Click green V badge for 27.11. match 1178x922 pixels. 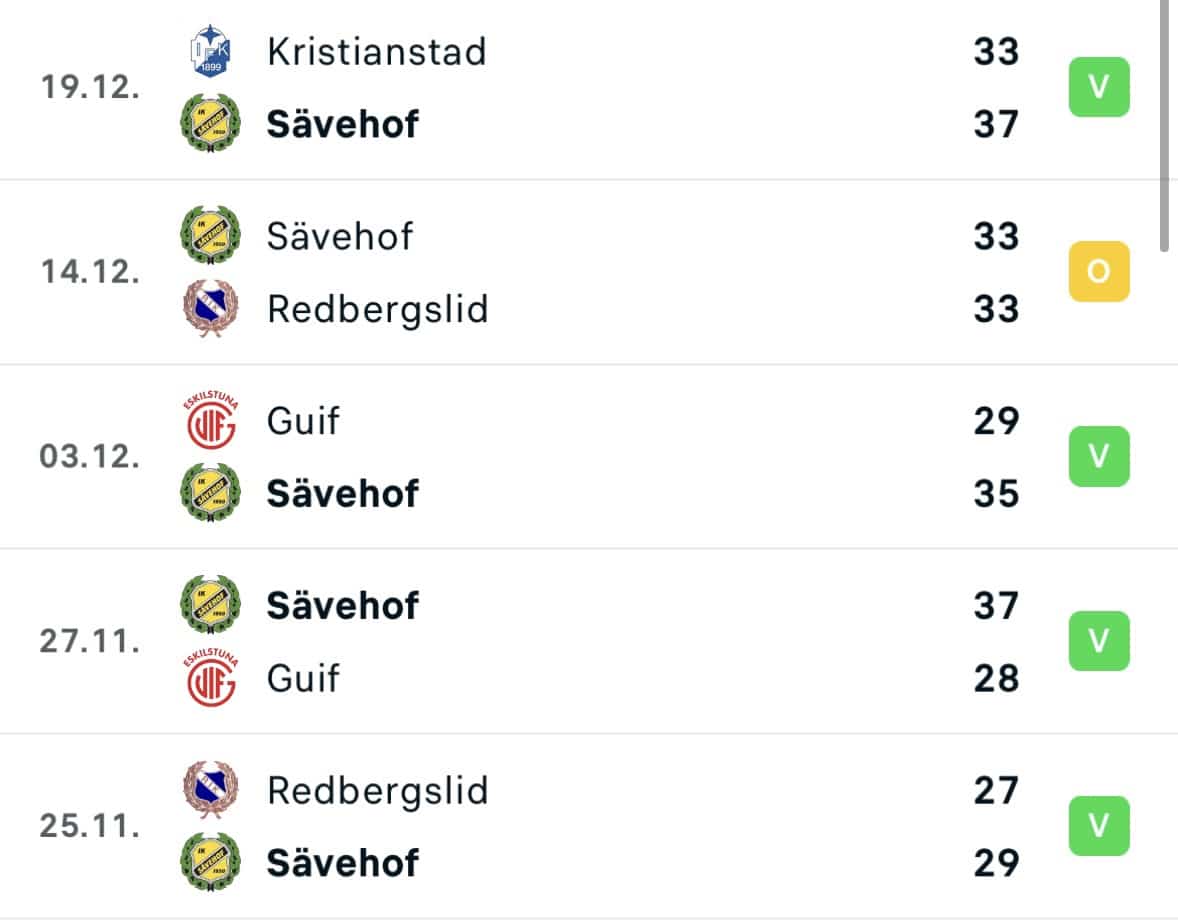pyautogui.click(x=1099, y=641)
